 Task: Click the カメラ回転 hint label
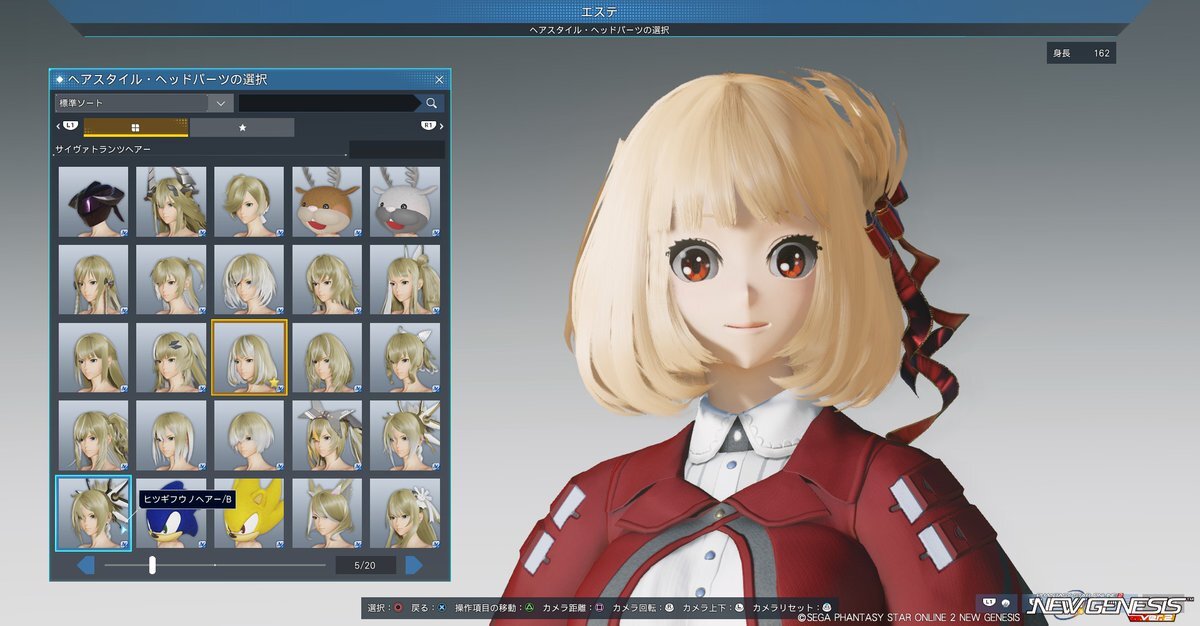[x=636, y=607]
